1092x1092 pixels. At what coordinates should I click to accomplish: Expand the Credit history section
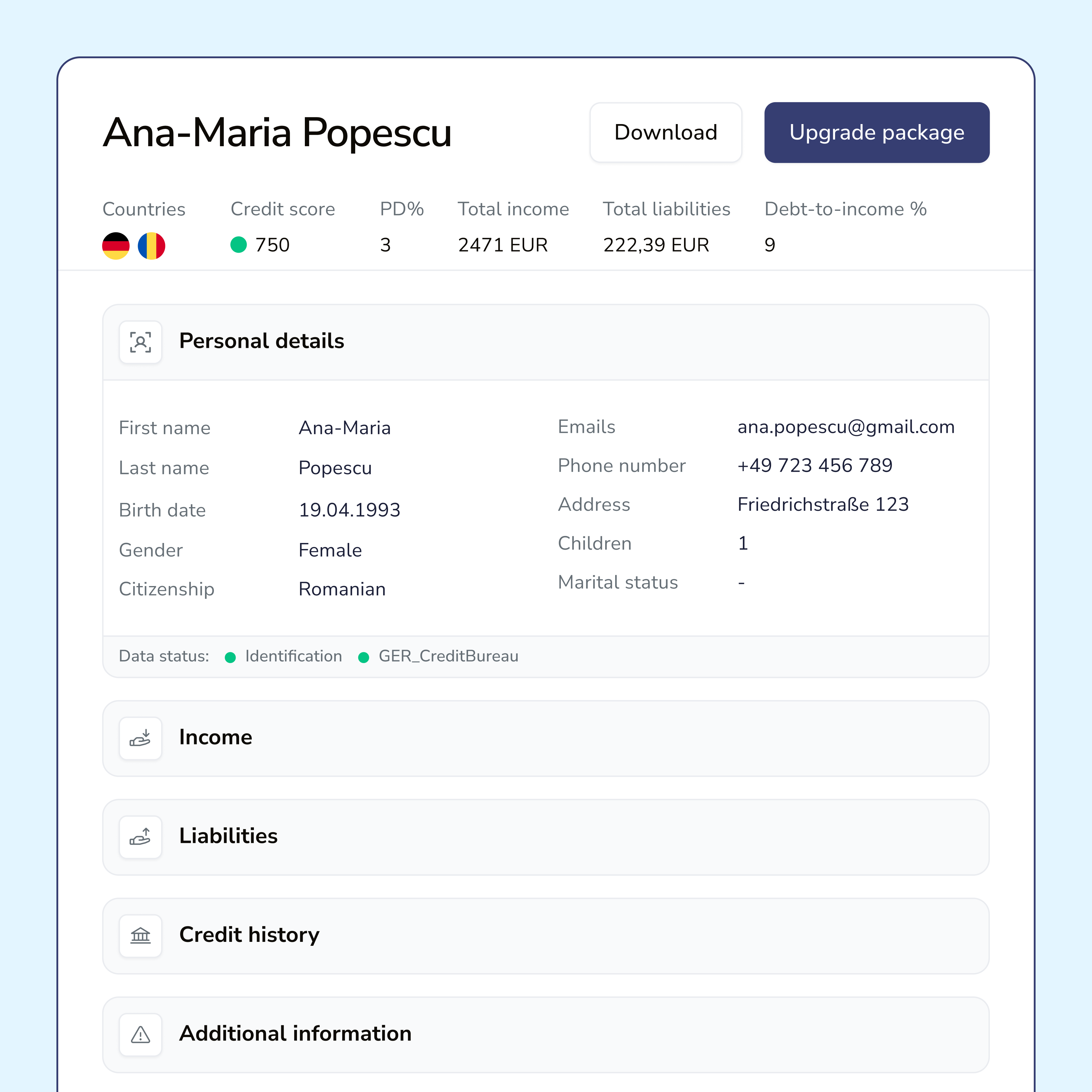pyautogui.click(x=545, y=935)
